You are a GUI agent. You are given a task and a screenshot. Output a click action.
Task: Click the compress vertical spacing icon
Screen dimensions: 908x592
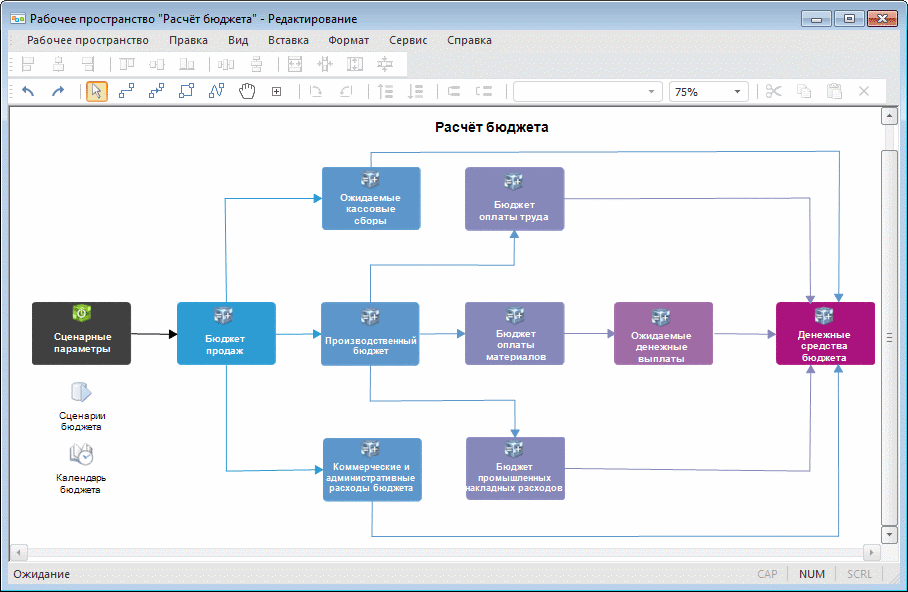click(x=385, y=64)
